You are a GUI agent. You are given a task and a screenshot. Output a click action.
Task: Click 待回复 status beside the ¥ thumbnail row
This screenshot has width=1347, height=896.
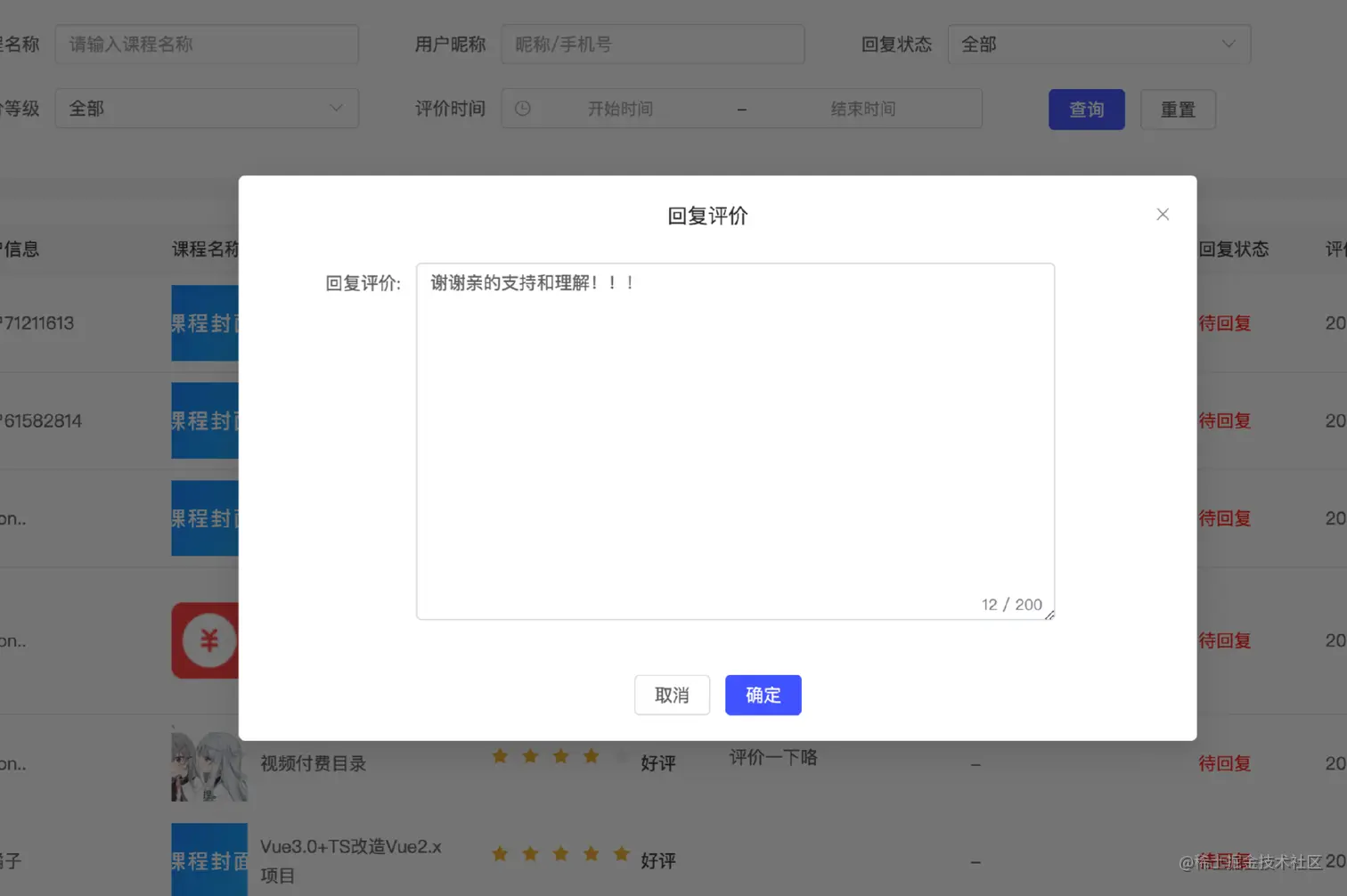[x=1225, y=640]
